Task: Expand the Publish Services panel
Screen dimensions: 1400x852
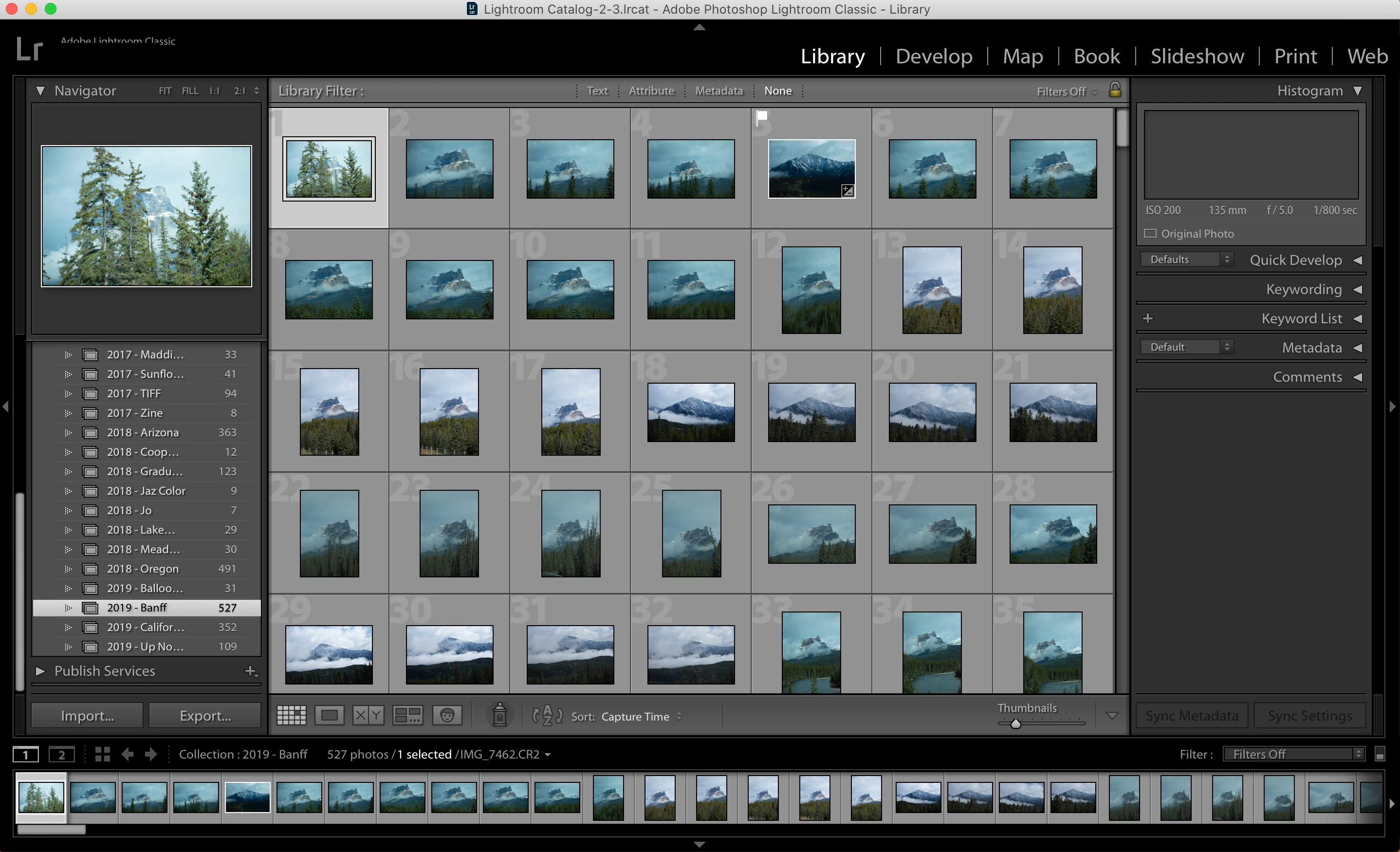Action: [x=40, y=671]
